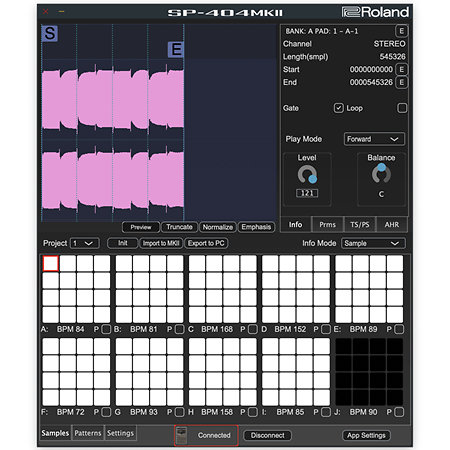Click the E end marker on the waveform
This screenshot has width=450, height=450.
(x=176, y=50)
